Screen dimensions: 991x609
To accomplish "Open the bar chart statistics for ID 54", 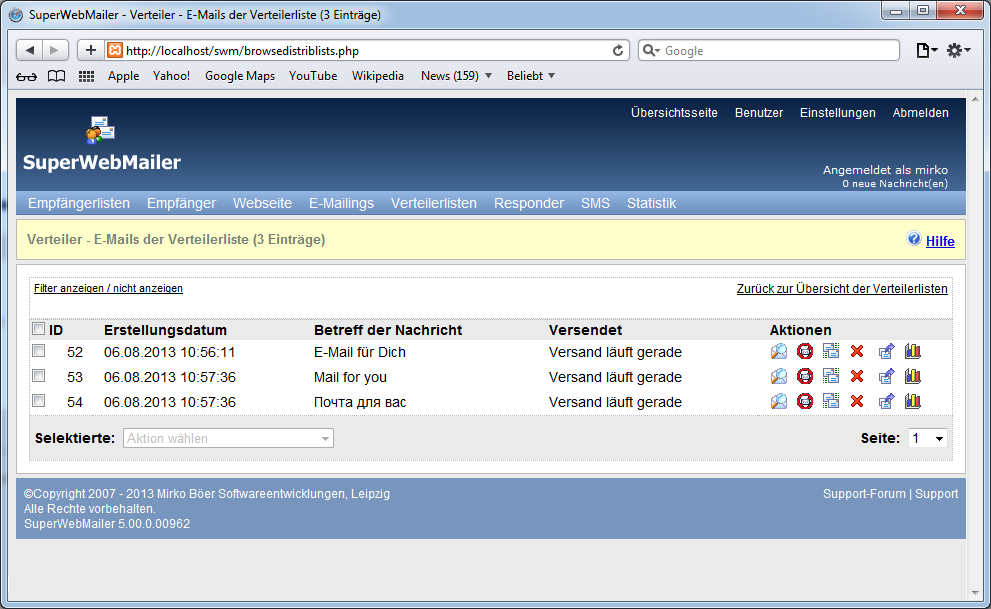I will [x=913, y=401].
